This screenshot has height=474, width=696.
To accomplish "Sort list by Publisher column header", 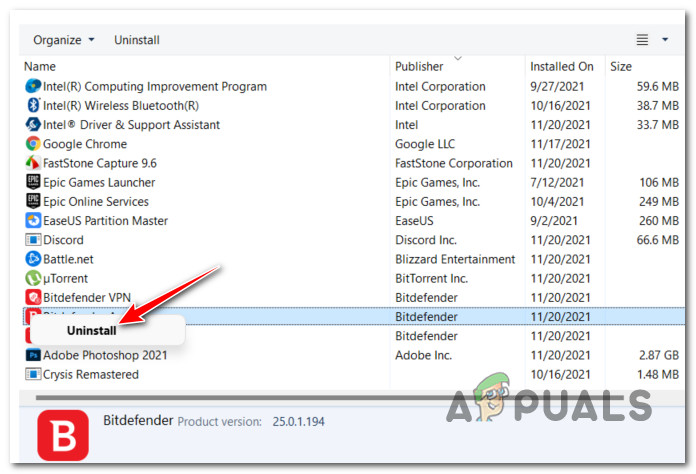I will click(419, 67).
